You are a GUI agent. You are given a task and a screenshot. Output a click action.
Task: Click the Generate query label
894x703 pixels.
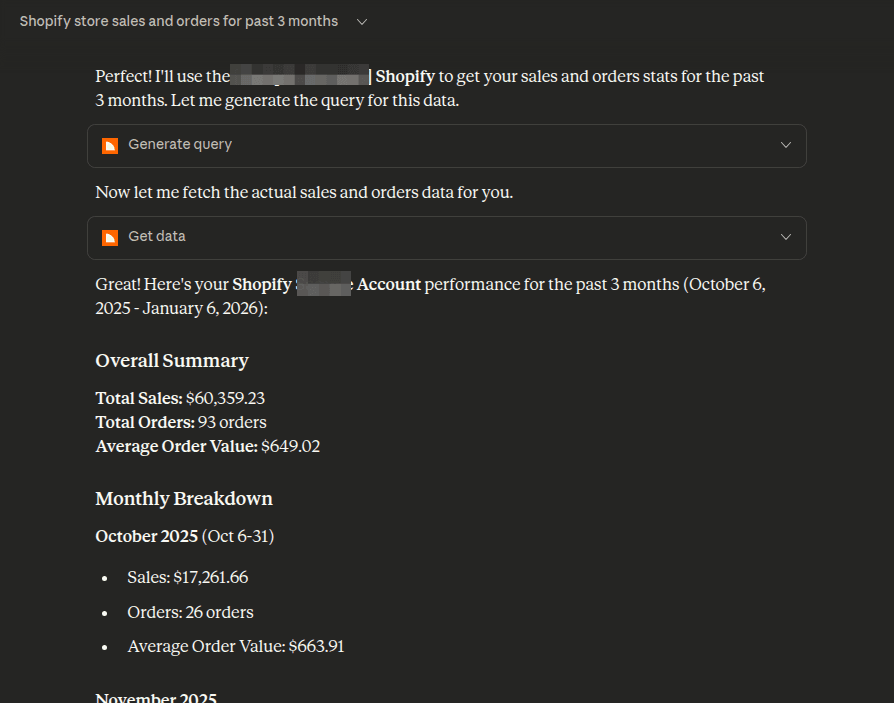tap(180, 145)
